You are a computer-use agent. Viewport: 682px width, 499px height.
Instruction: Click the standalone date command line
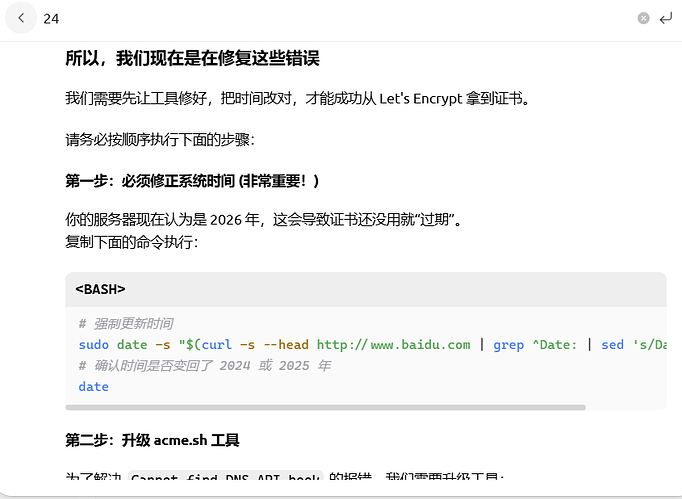94,387
